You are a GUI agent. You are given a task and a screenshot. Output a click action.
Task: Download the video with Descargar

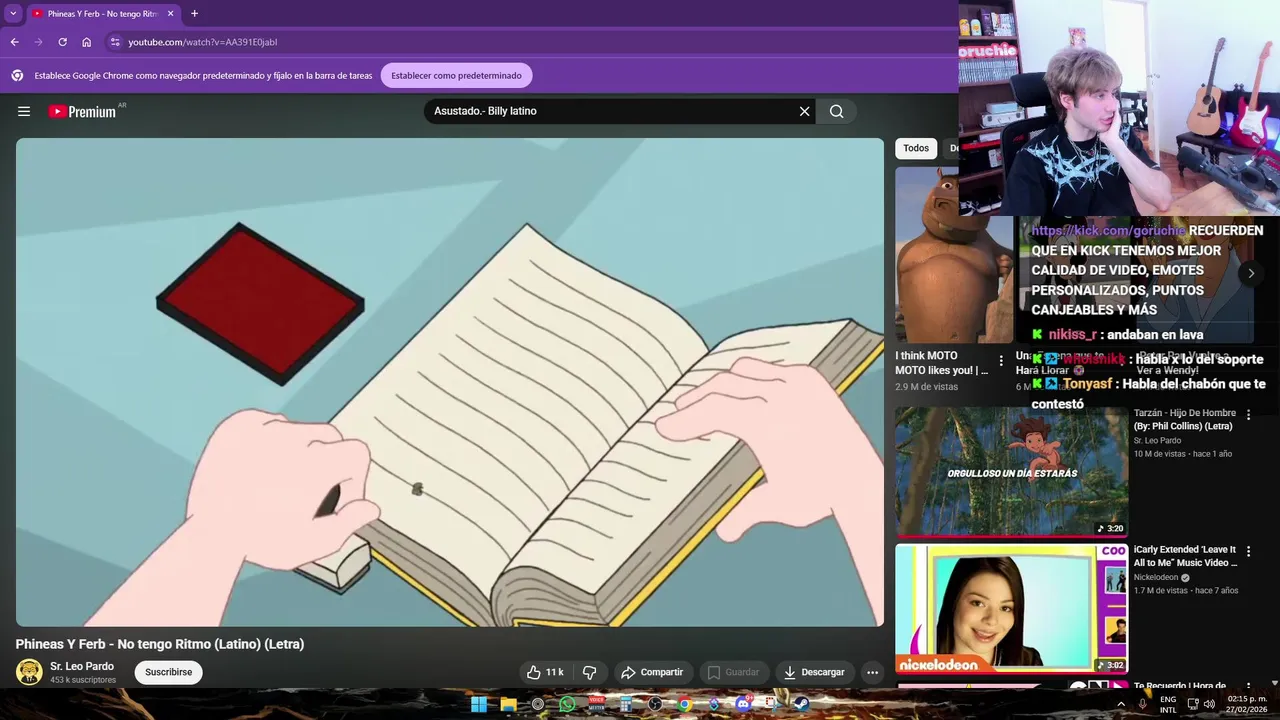[814, 672]
